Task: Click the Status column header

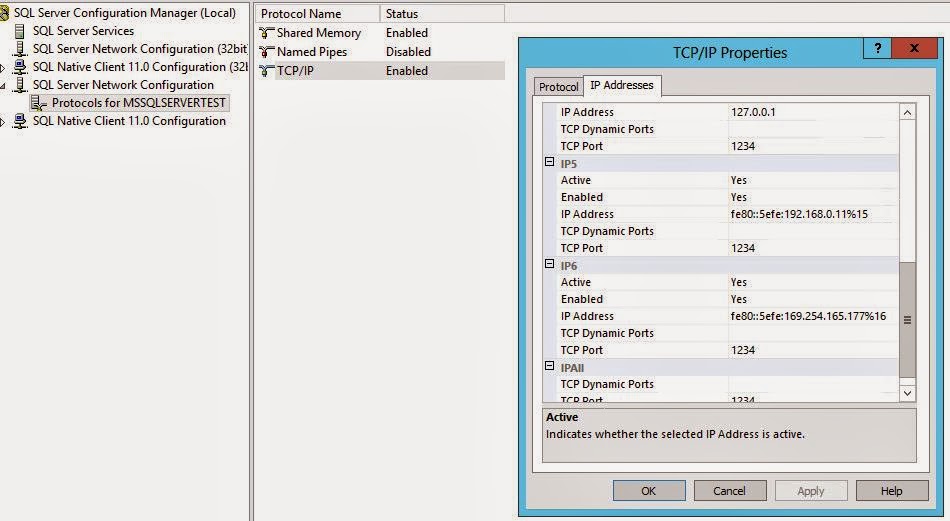Action: 442,13
